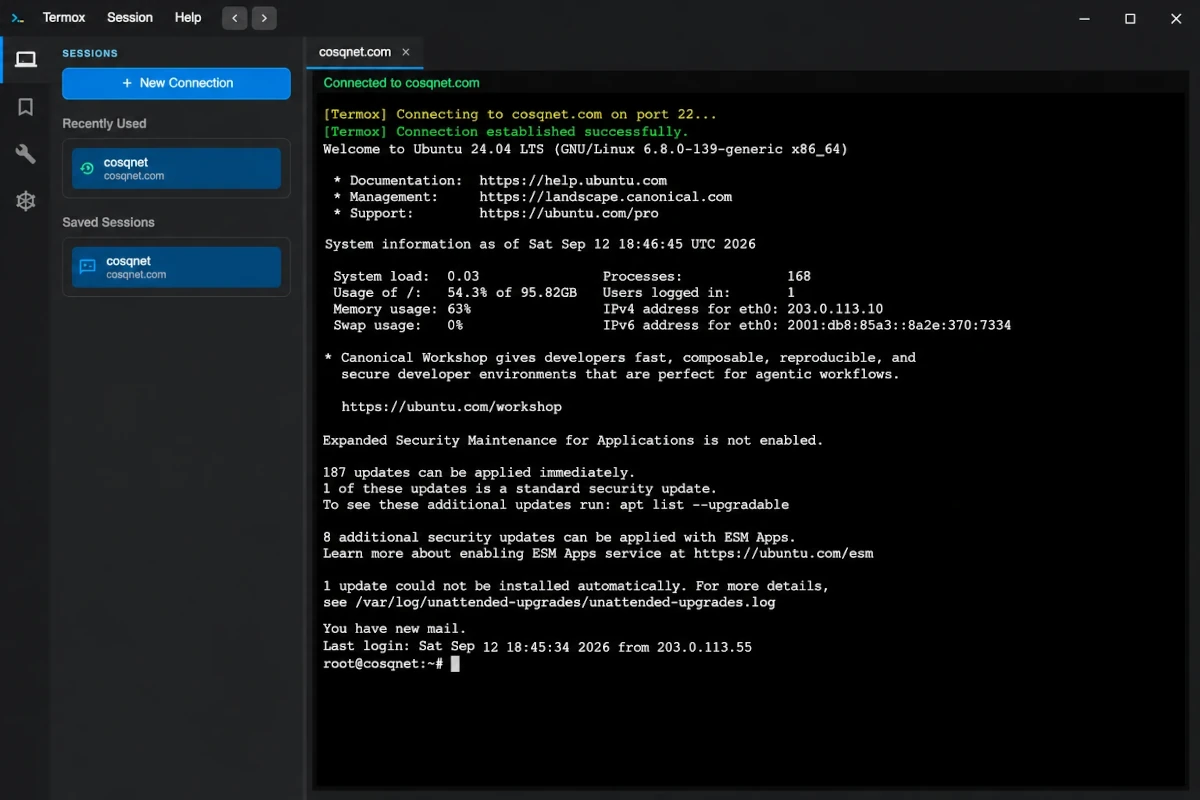Click the IPv6 address 2001:db8:85a3::8a2e:370:7334

(x=899, y=325)
